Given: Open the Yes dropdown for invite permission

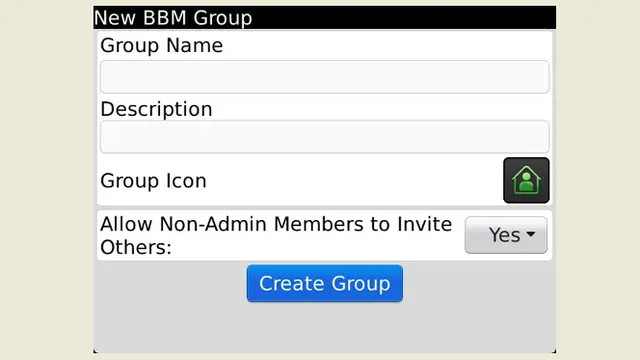Looking at the screenshot, I should click(x=506, y=235).
